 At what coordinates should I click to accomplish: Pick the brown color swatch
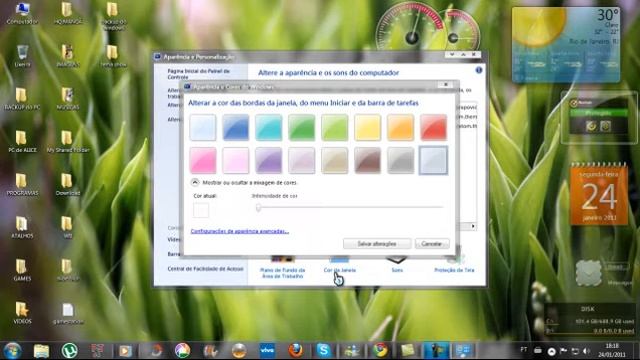[x=367, y=160]
